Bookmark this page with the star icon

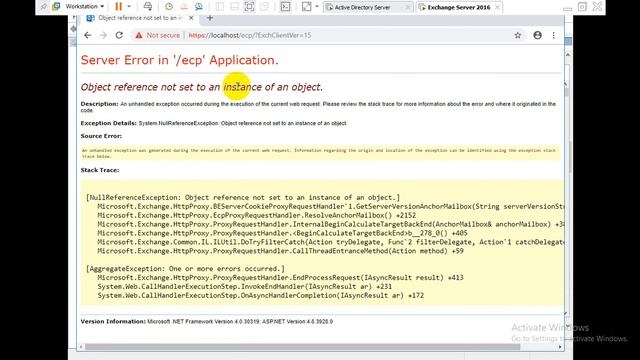pyautogui.click(x=518, y=36)
